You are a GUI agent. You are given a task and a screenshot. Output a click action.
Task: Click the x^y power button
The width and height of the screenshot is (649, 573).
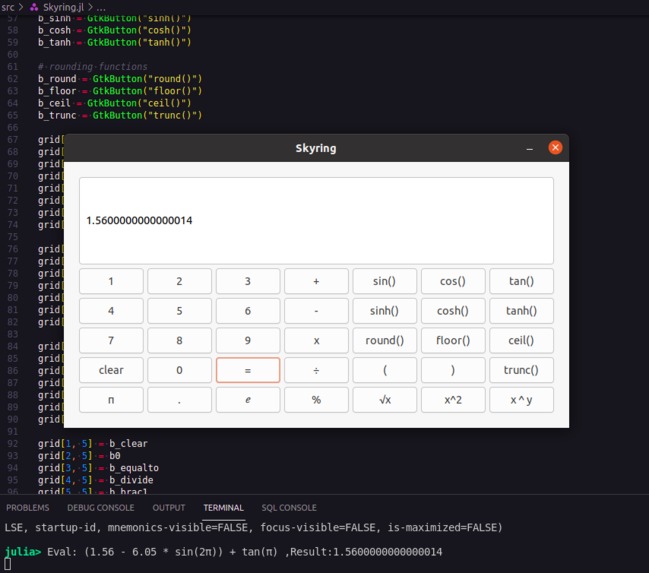[x=521, y=400]
